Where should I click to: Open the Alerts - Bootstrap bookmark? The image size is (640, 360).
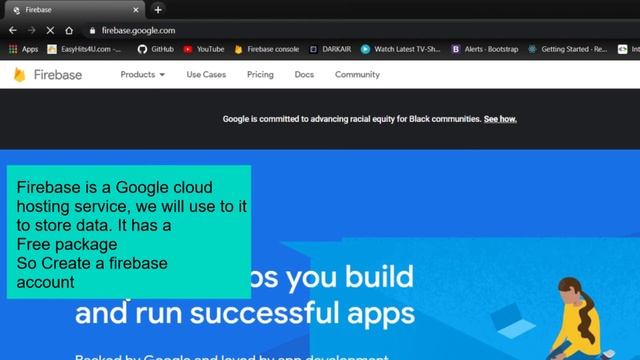[484, 49]
